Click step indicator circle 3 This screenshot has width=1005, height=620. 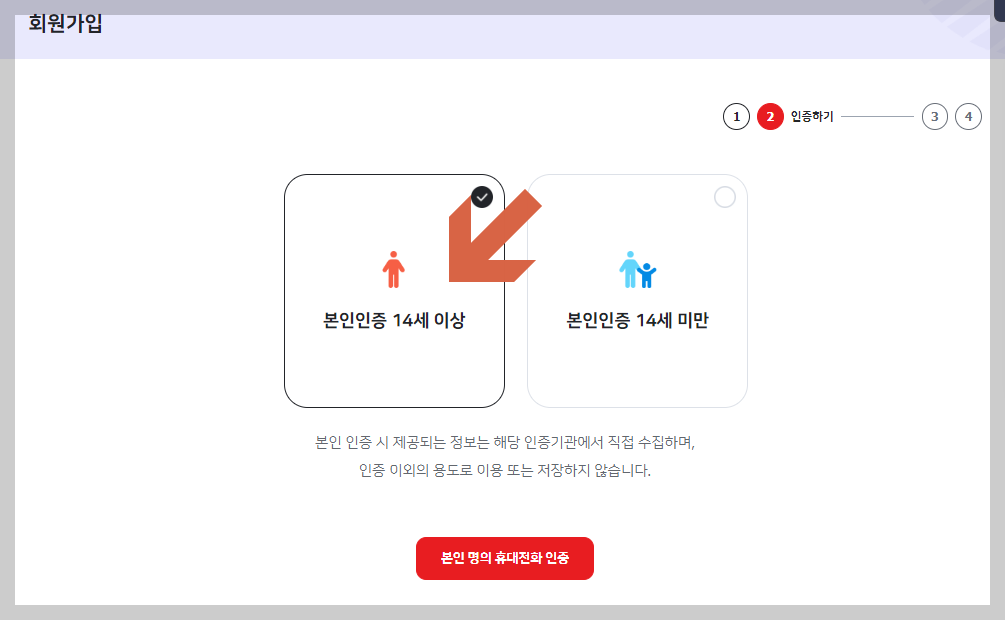point(934,116)
